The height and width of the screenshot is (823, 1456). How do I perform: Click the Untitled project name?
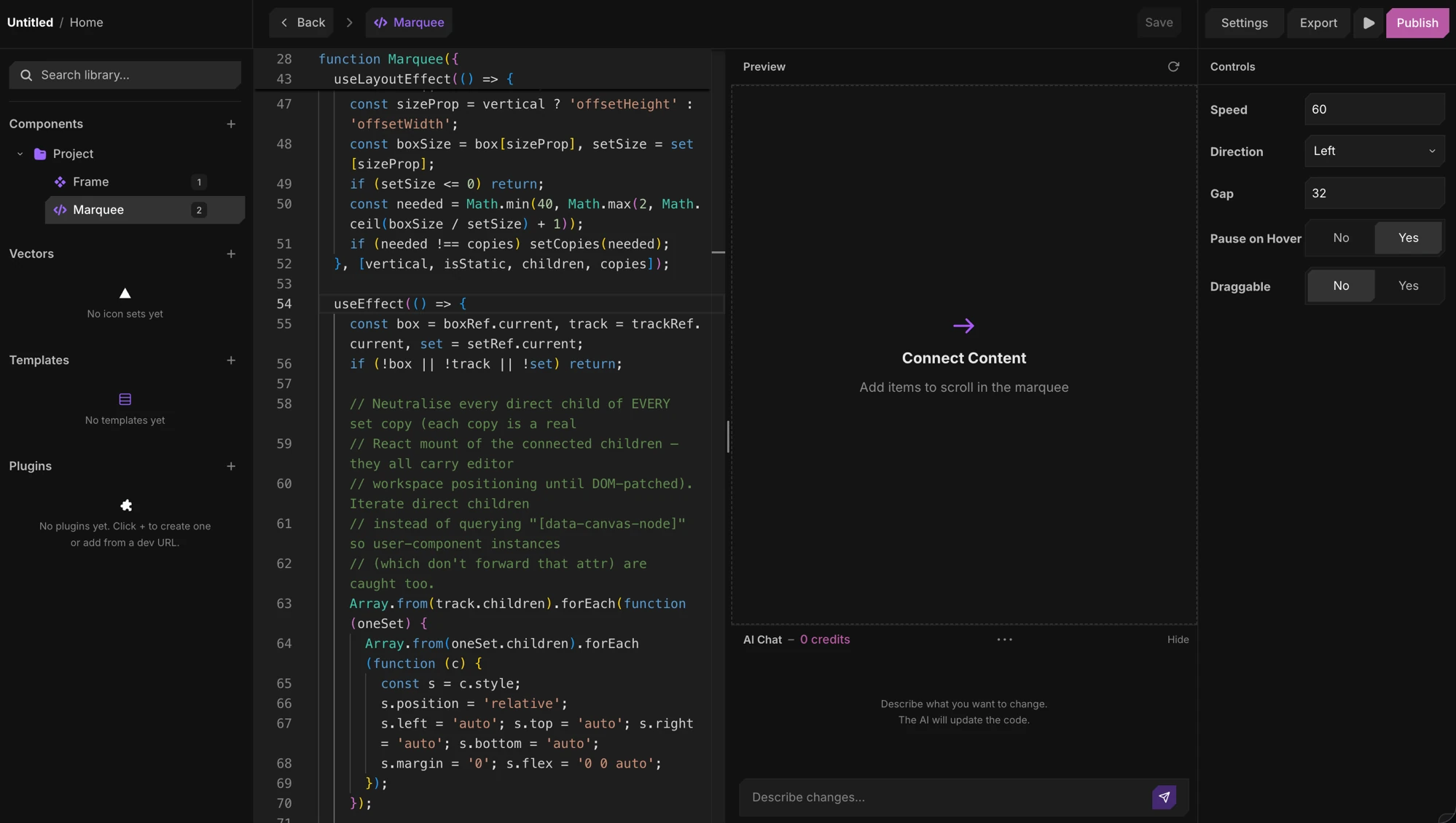click(x=30, y=23)
